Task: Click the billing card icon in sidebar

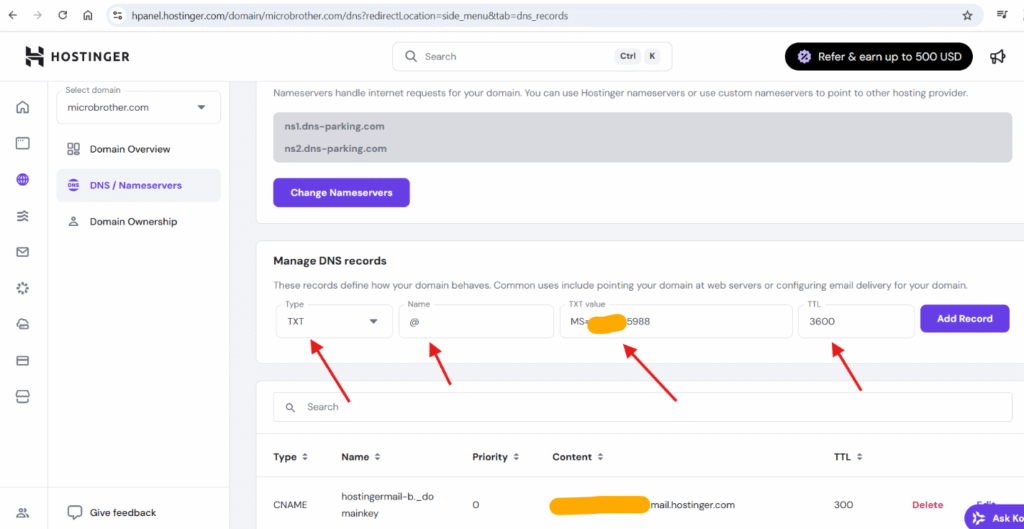Action: pos(22,360)
